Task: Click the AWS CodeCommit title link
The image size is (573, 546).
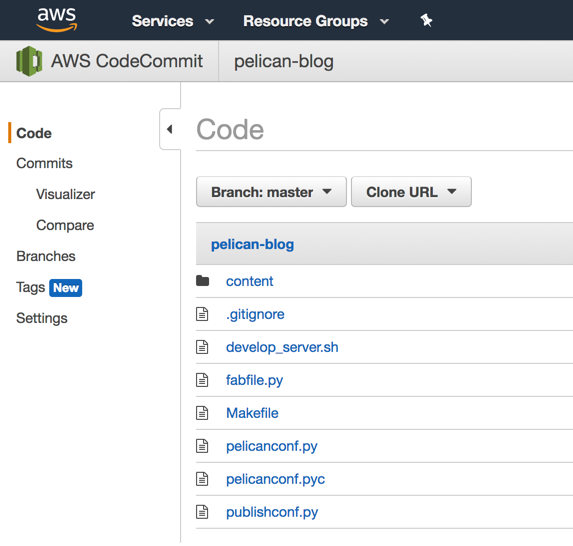Action: (127, 61)
